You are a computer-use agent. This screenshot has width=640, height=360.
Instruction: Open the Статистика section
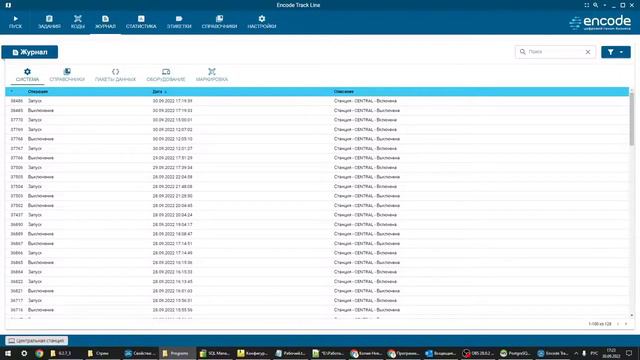(141, 22)
